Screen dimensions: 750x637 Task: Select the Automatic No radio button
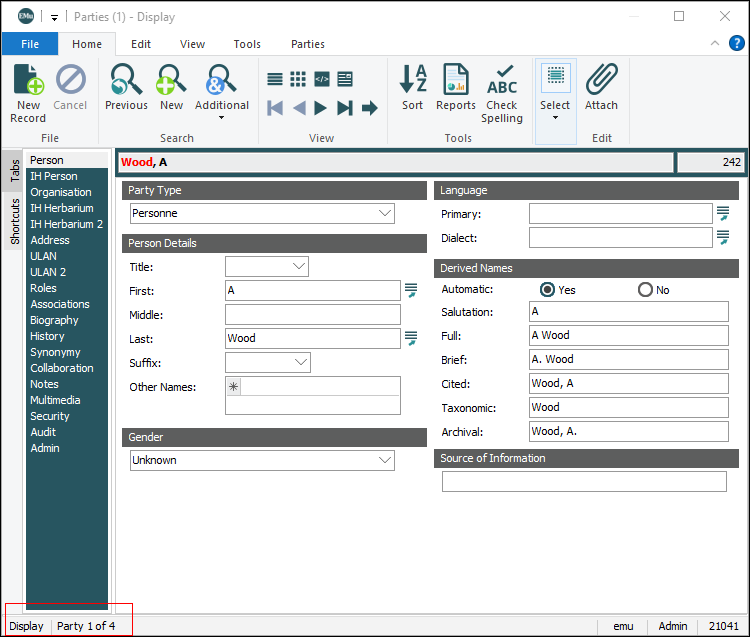click(x=645, y=290)
